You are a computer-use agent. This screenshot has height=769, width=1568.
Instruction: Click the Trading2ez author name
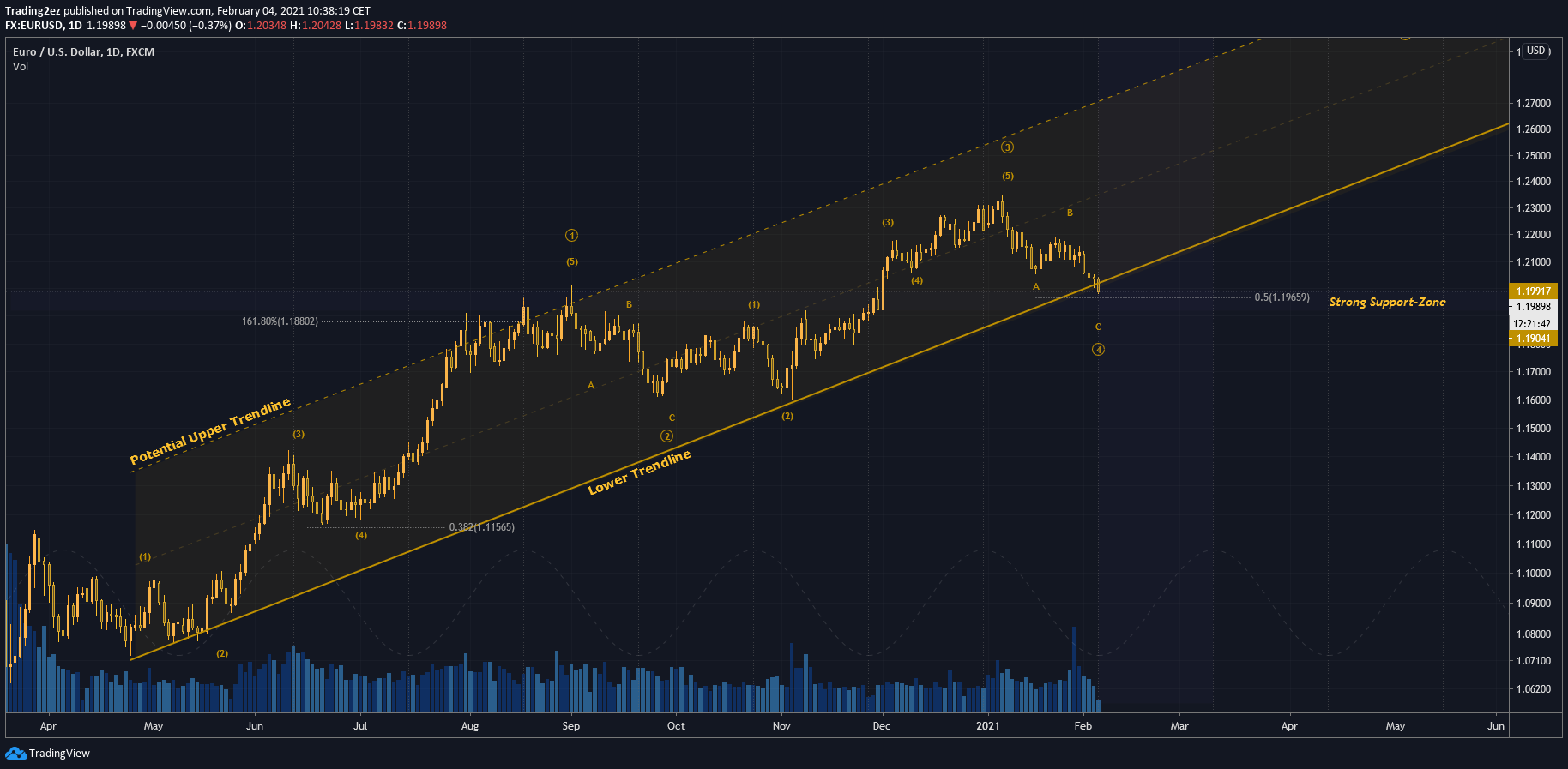33,11
